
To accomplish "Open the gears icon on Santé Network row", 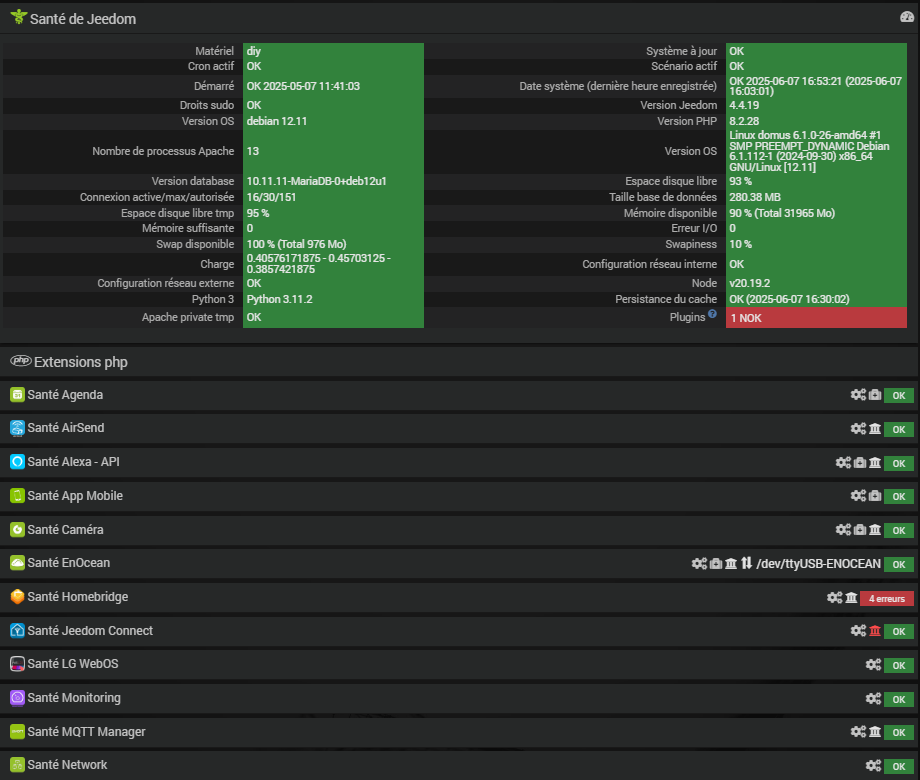I will point(873,766).
